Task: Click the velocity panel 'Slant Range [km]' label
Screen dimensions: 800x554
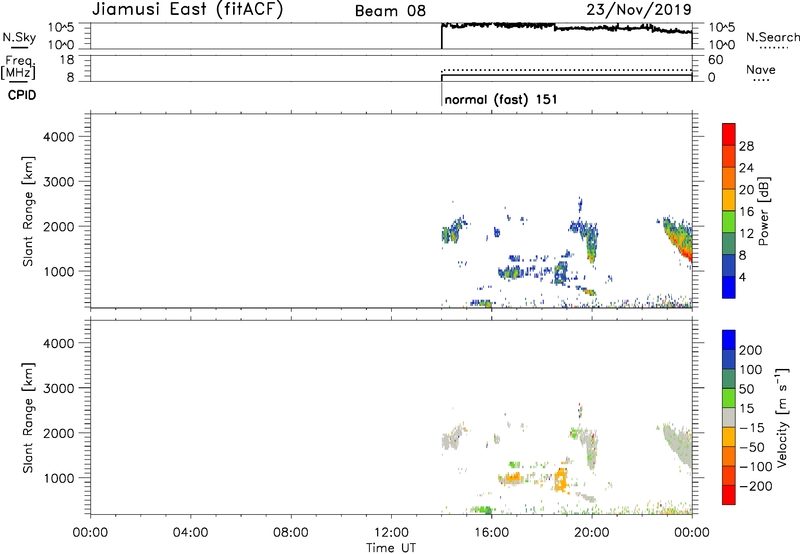Action: point(28,418)
